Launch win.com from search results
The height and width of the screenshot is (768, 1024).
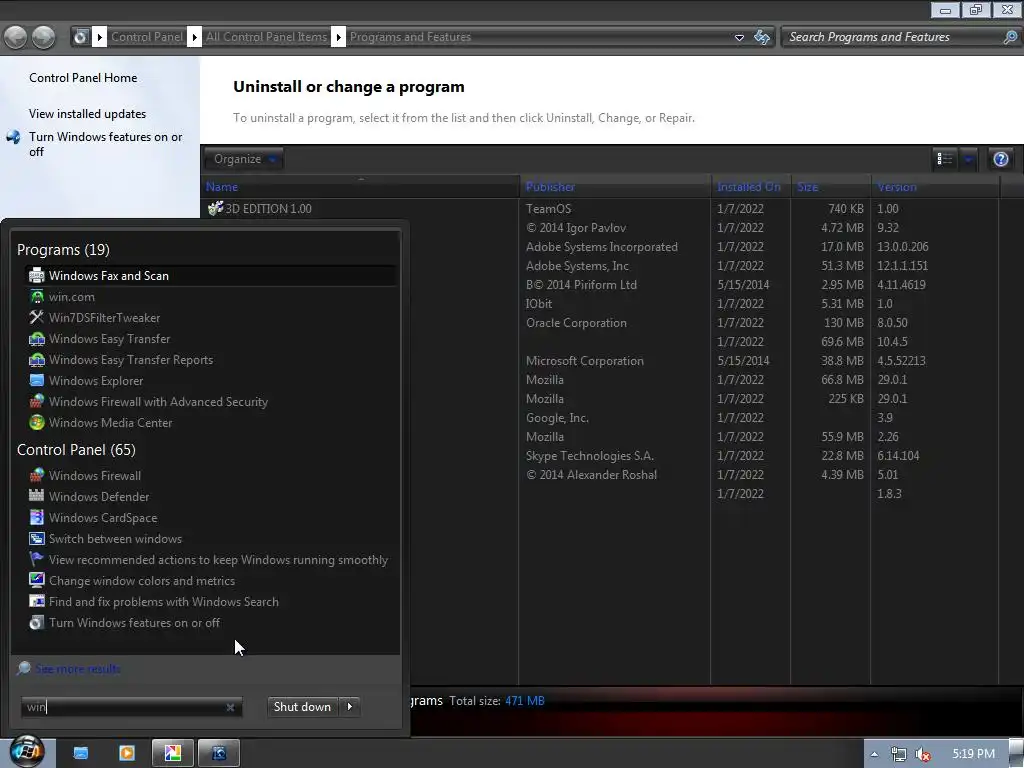[x=210, y=296]
